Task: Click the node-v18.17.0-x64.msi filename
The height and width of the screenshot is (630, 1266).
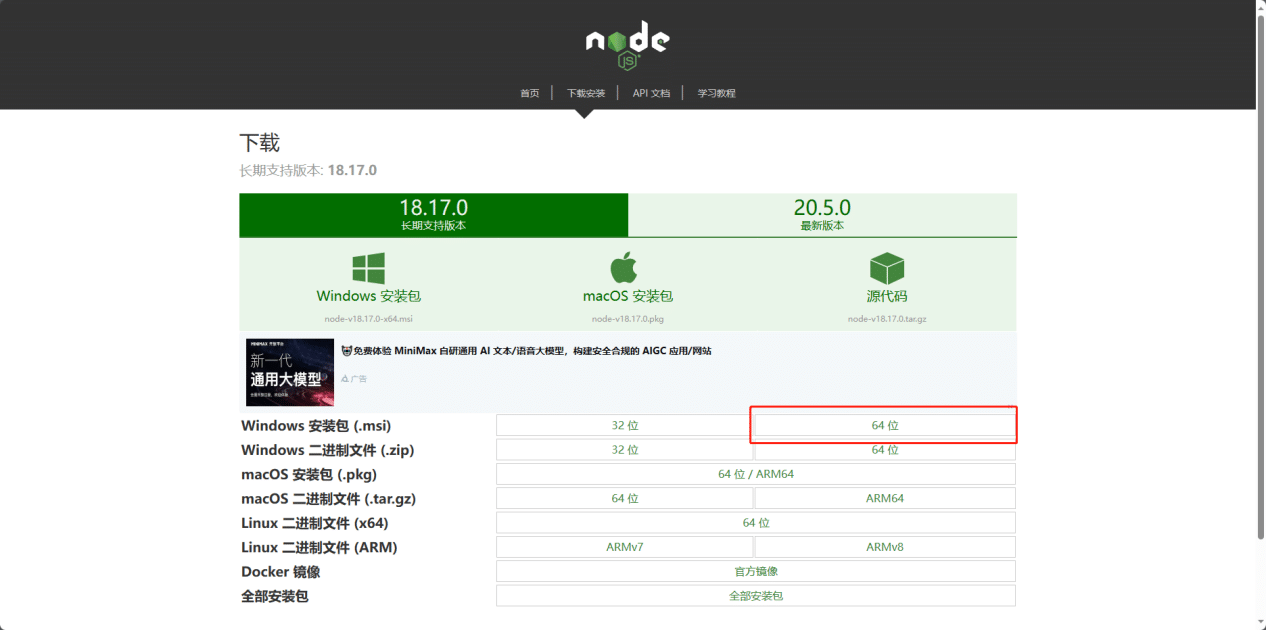Action: tap(368, 319)
